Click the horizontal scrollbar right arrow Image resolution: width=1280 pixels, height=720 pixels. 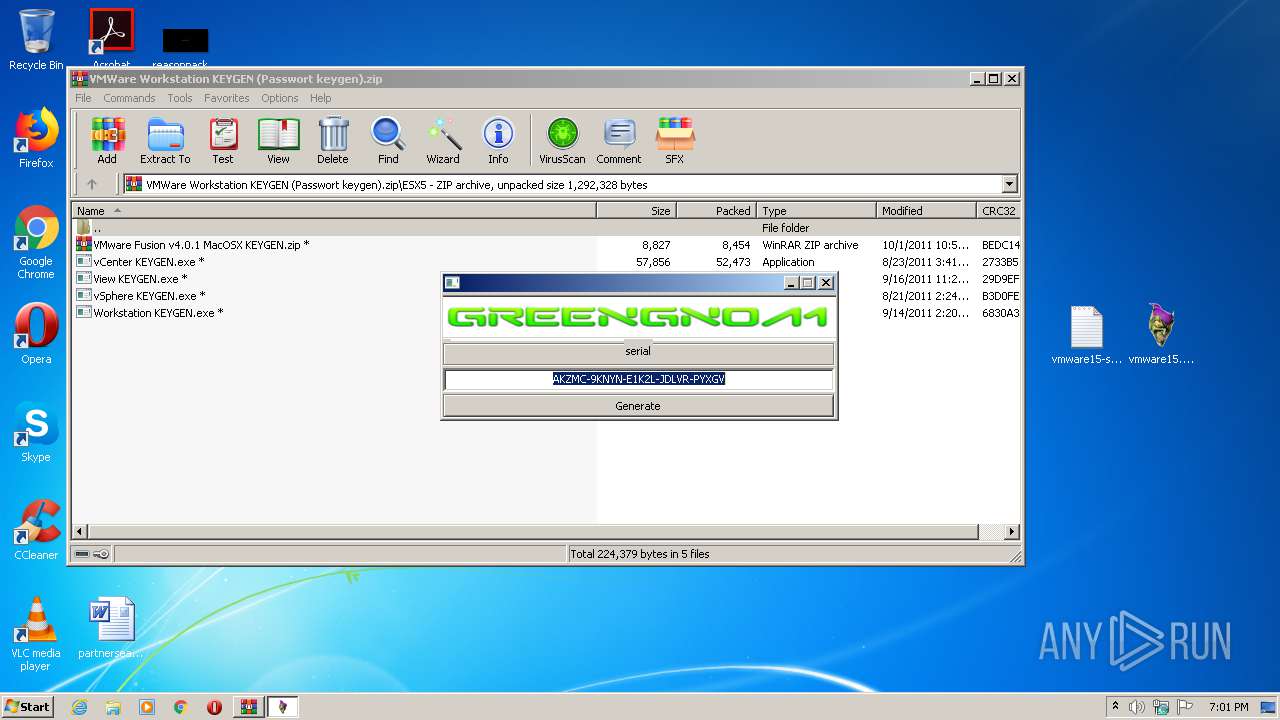click(1011, 532)
